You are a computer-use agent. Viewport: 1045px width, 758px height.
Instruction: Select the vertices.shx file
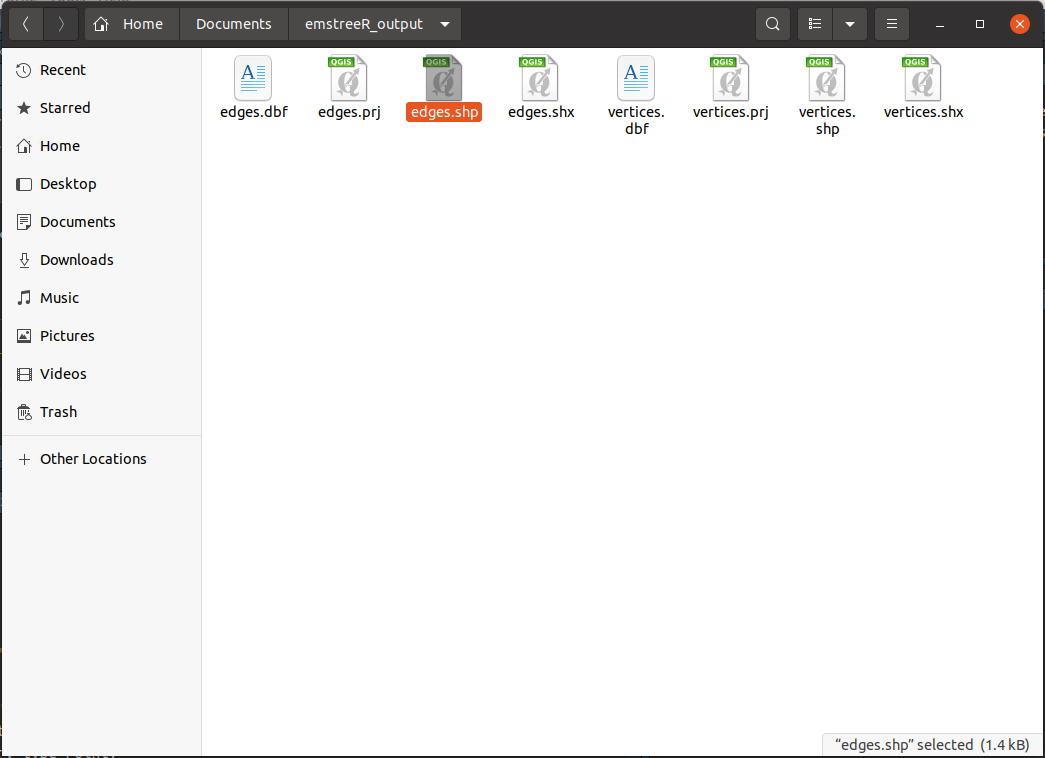922,79
